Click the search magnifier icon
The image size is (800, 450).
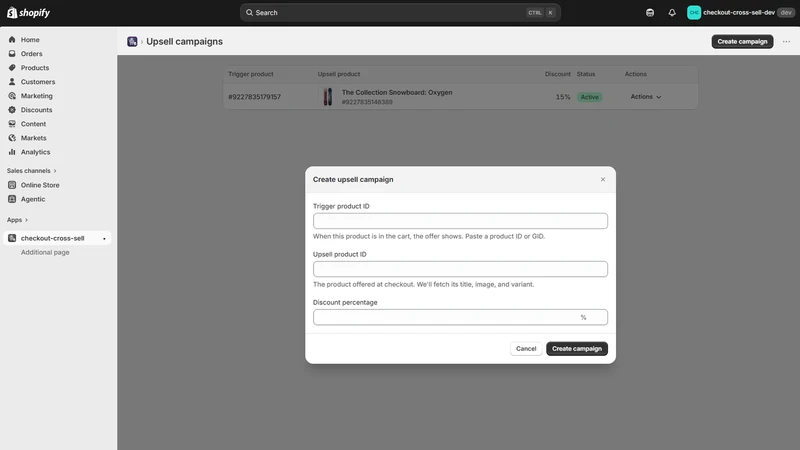[249, 13]
